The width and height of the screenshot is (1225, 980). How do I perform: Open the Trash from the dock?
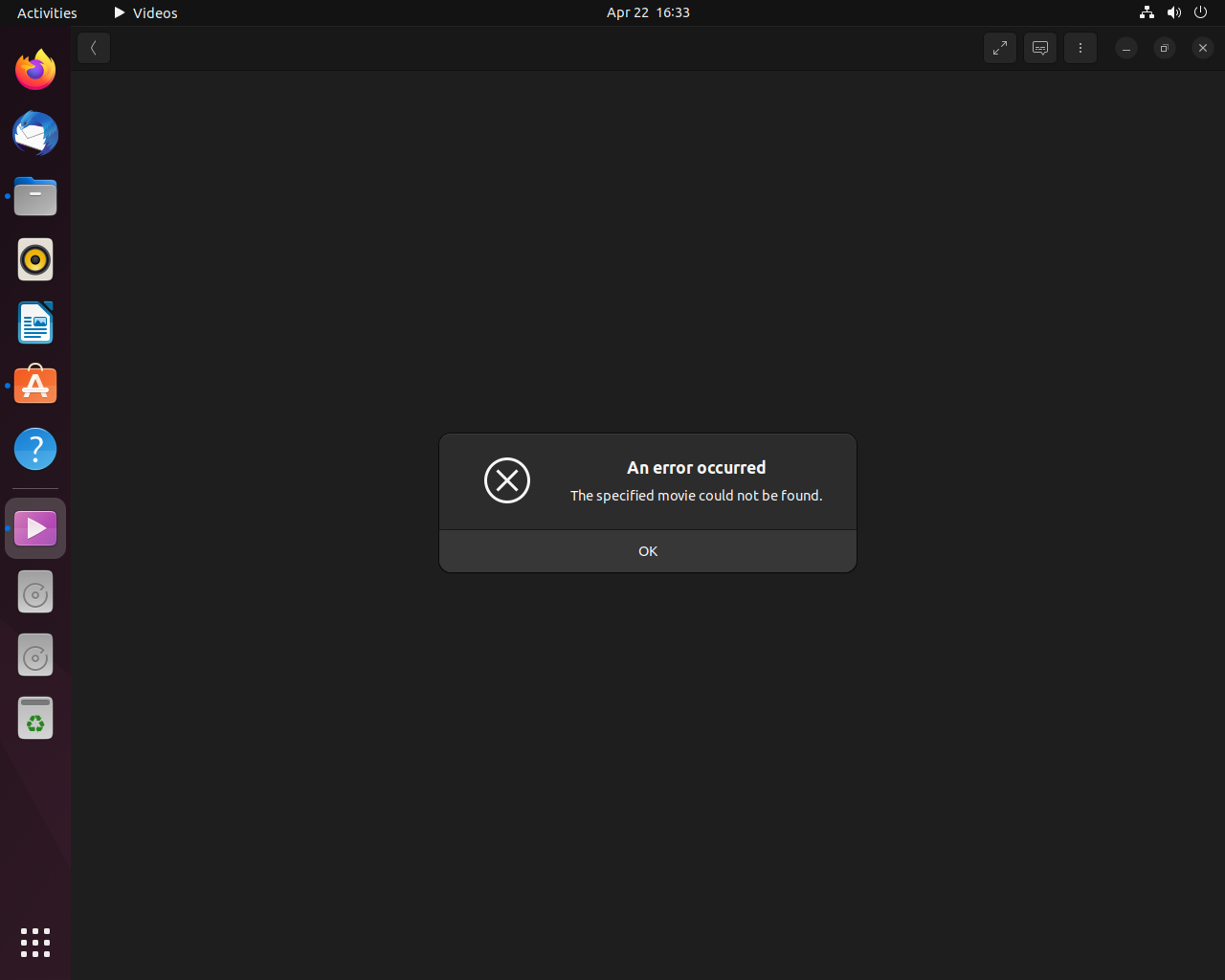[x=35, y=719]
